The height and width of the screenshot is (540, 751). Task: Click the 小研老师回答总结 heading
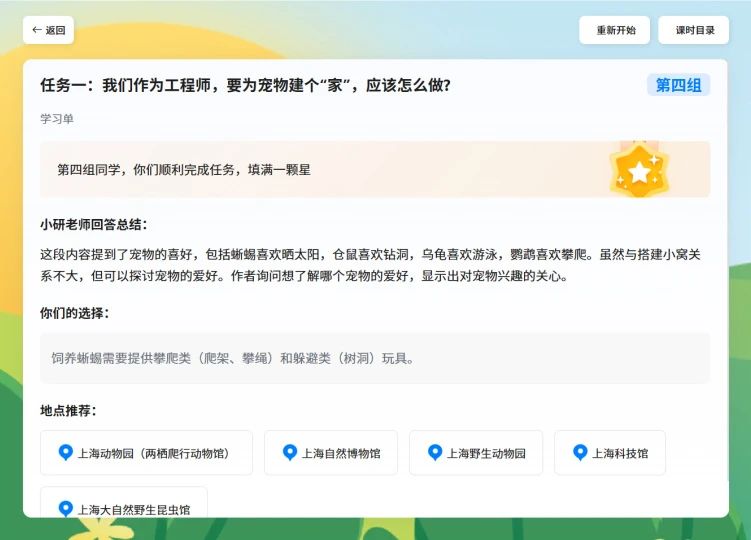tap(93, 224)
